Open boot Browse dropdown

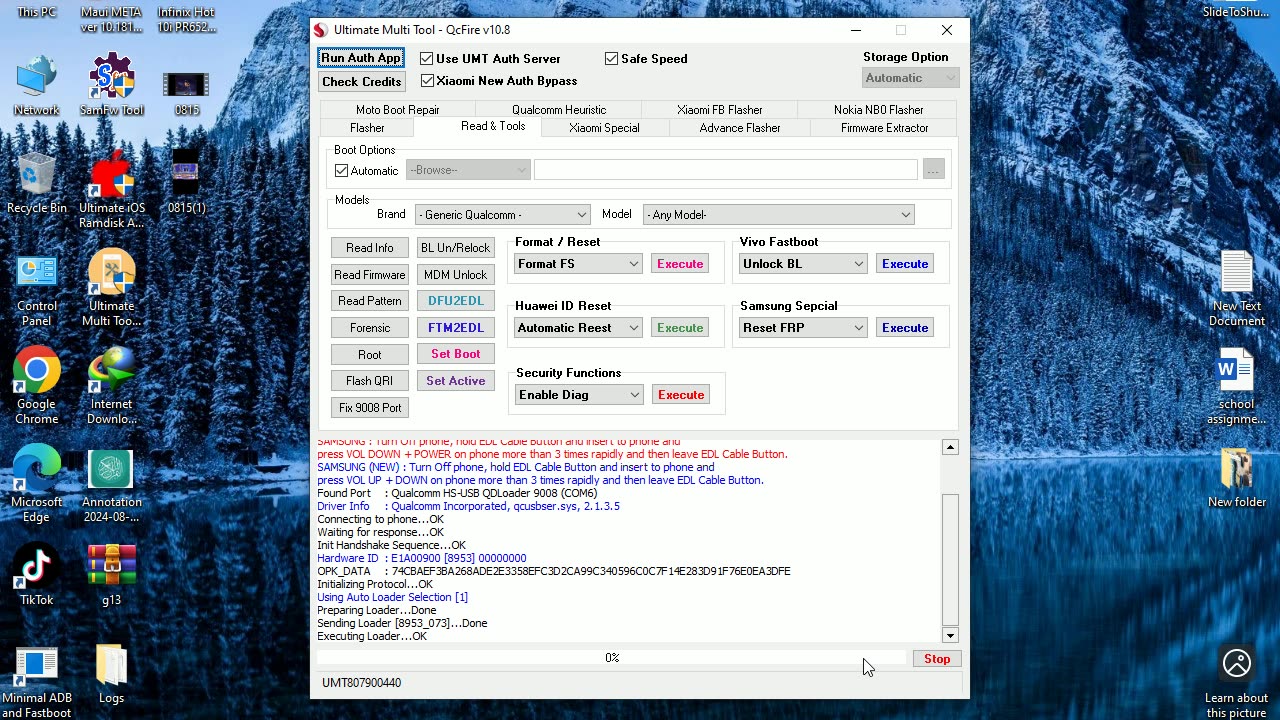(467, 170)
